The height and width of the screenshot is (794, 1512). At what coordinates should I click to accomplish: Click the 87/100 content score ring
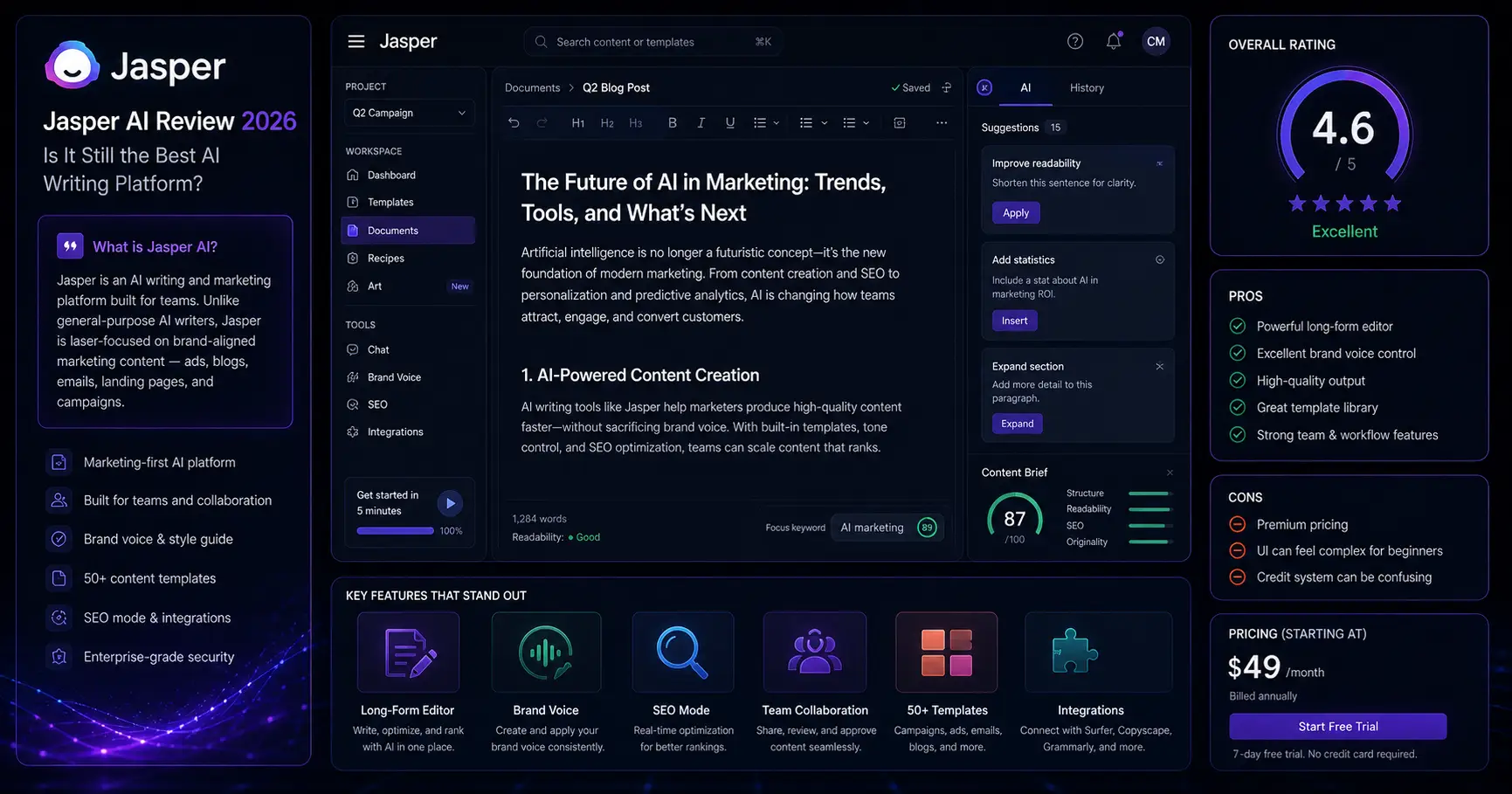tap(1014, 521)
